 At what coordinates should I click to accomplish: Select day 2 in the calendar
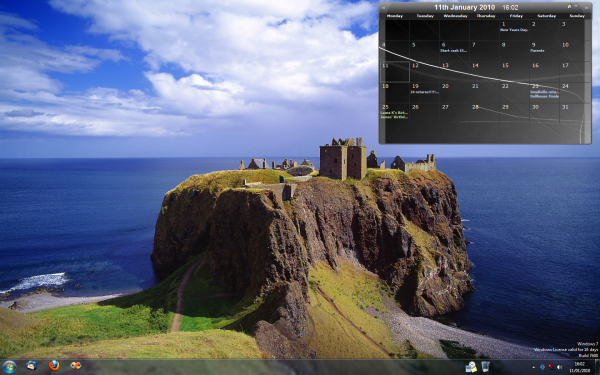pyautogui.click(x=545, y=31)
